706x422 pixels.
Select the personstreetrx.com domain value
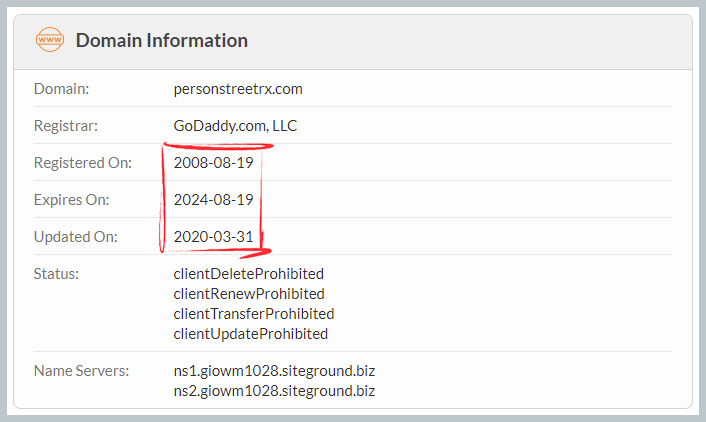coord(238,89)
